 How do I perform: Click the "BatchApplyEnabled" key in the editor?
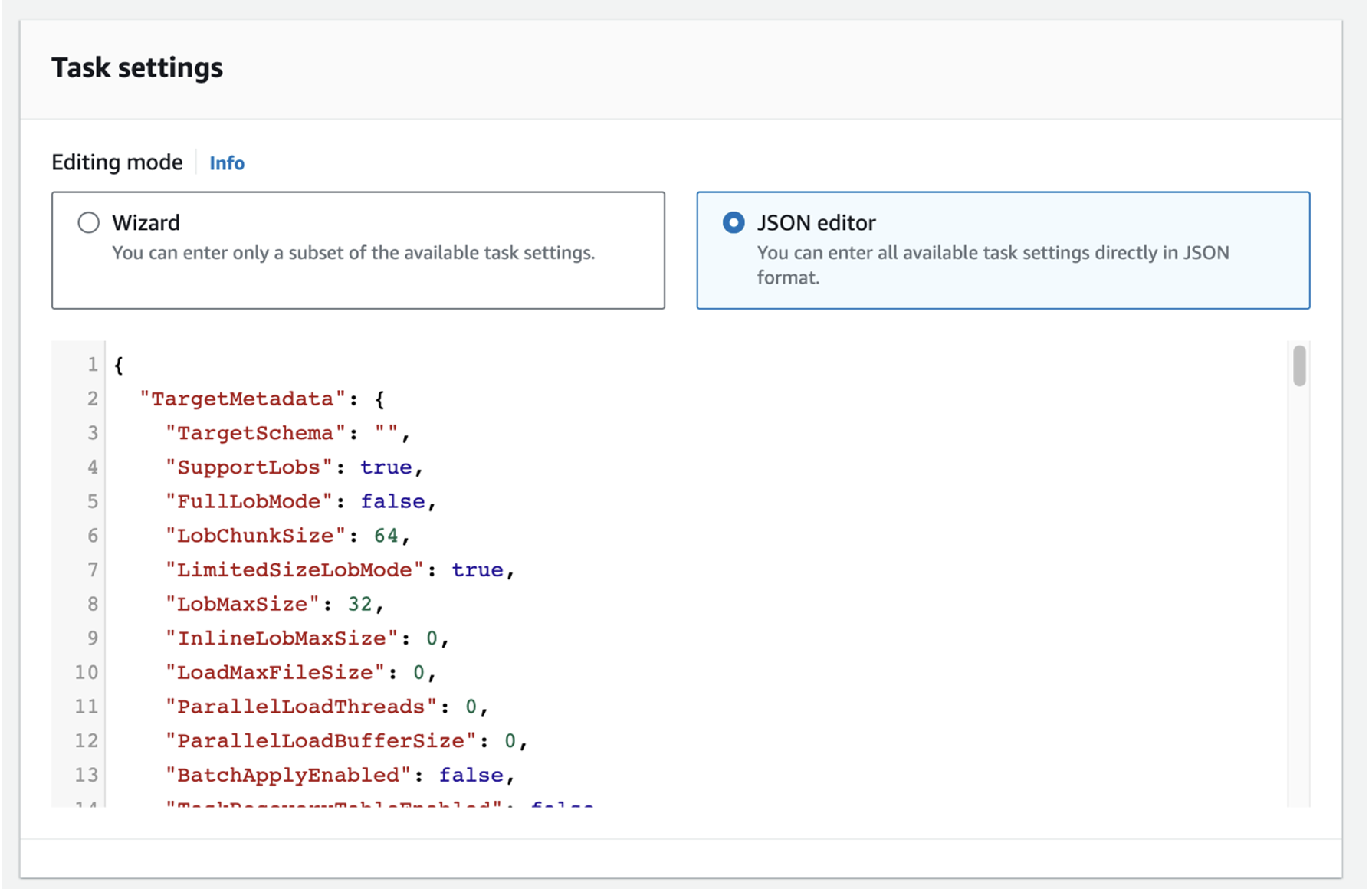tap(288, 776)
